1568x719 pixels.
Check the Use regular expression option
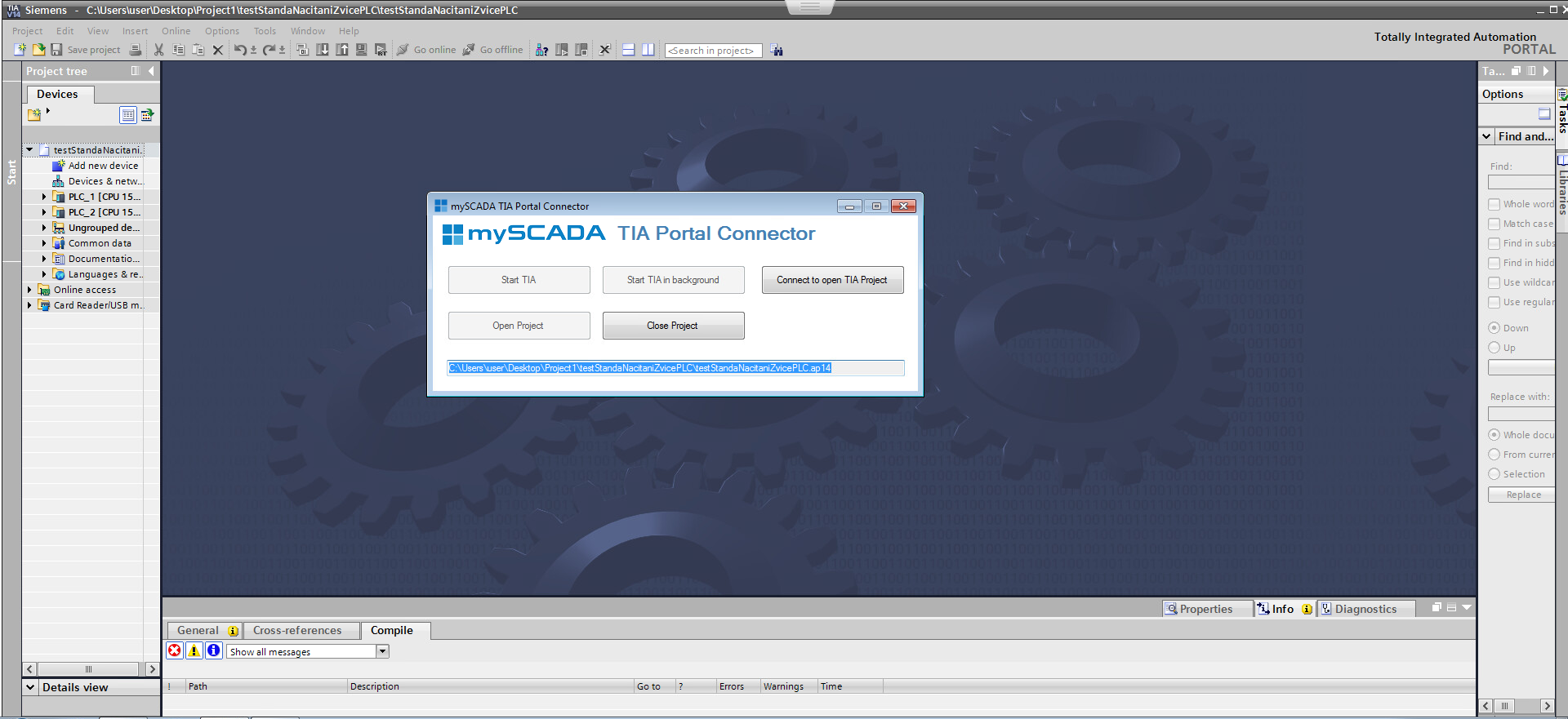coord(1494,302)
